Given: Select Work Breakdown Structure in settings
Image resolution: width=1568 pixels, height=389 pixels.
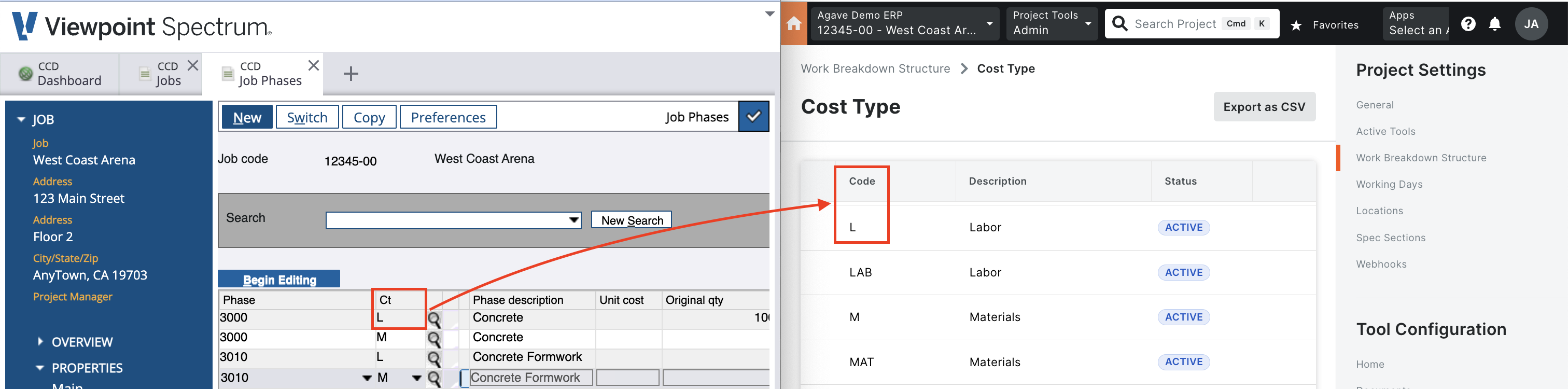Looking at the screenshot, I should click(x=1421, y=158).
